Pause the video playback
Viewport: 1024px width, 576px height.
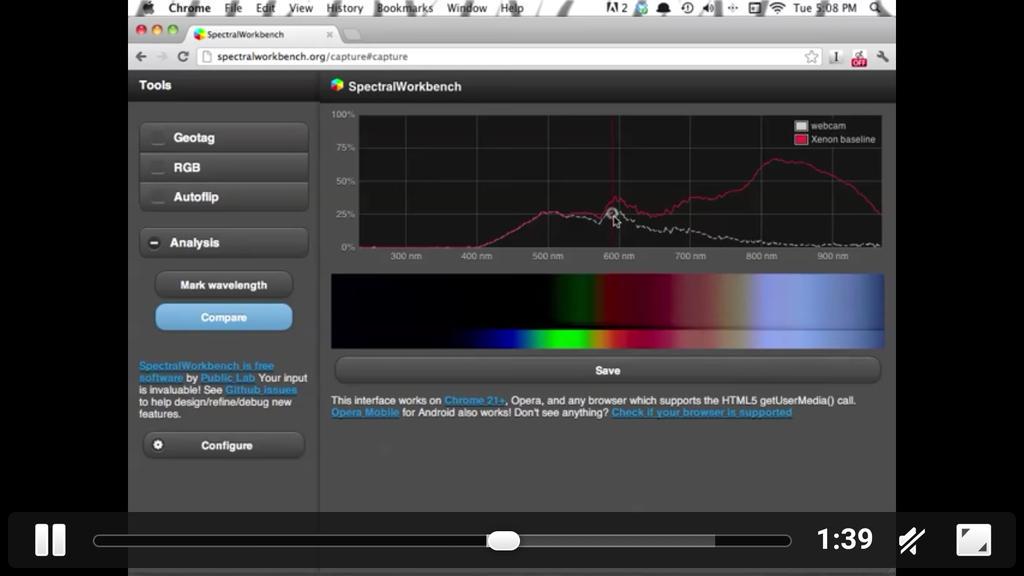(50, 540)
